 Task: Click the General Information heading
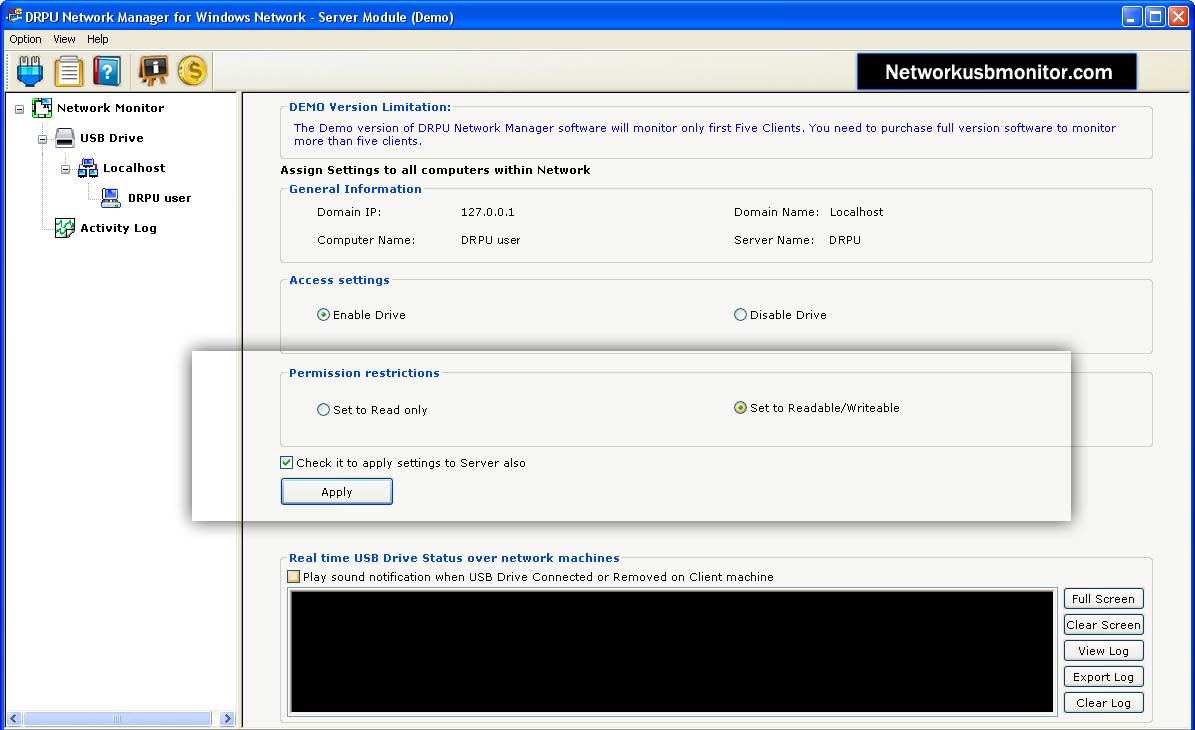click(355, 189)
